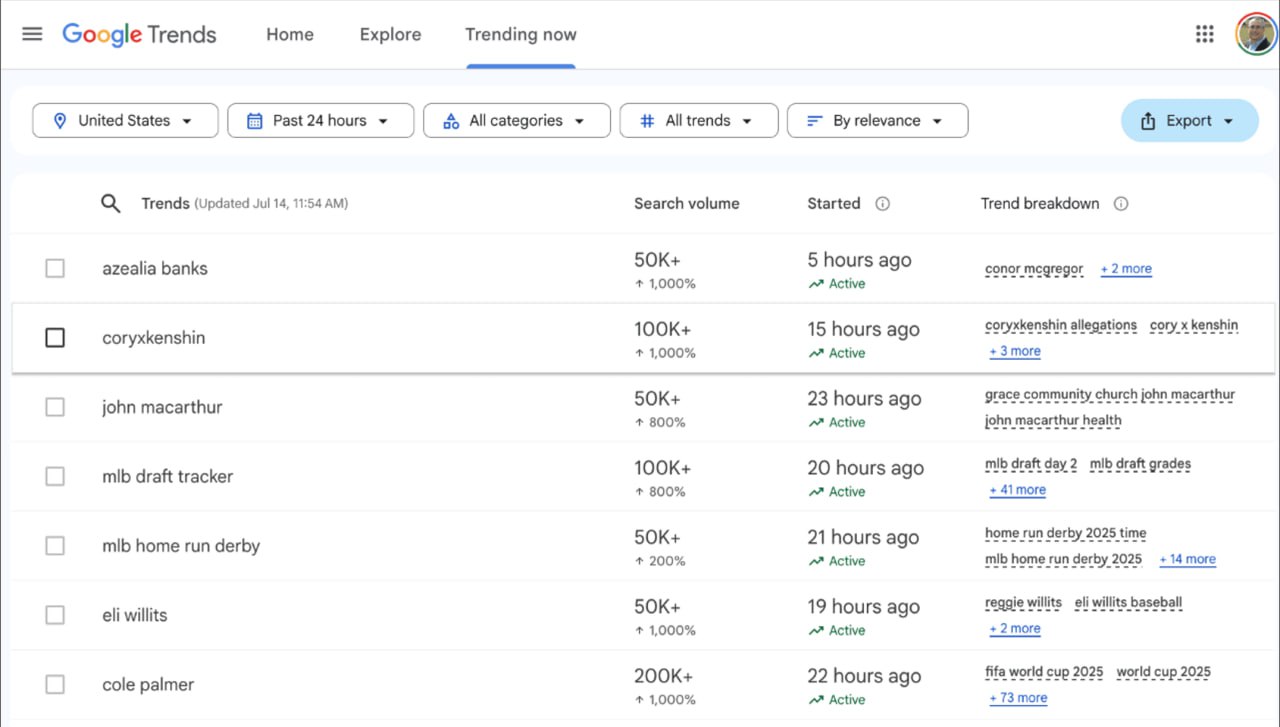Click the Active trend icon for cole palmer
Image resolution: width=1280 pixels, height=727 pixels.
(x=816, y=700)
